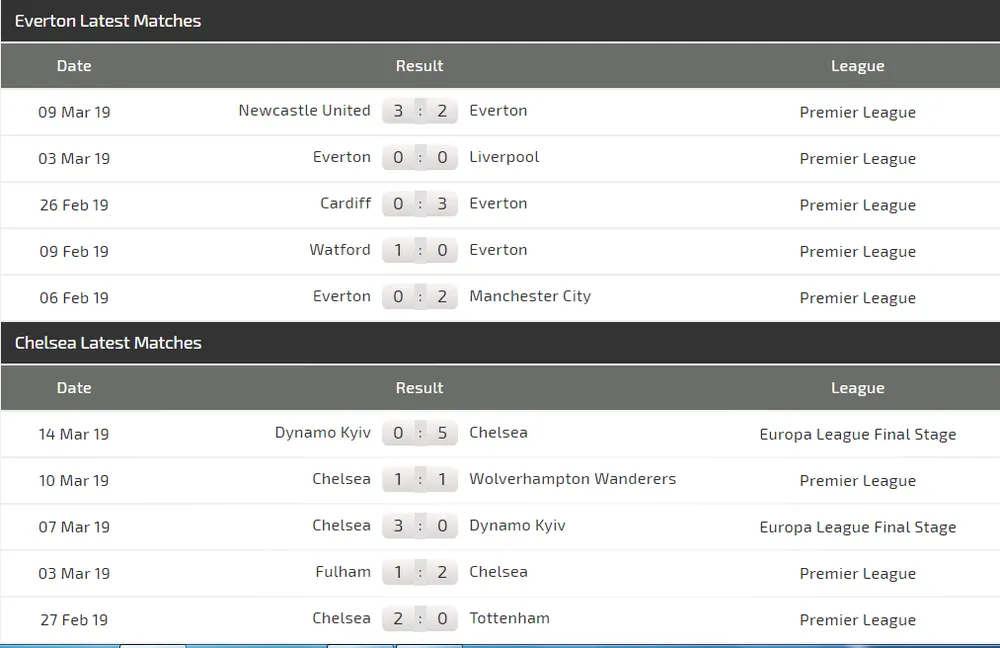Sort by the Date column in Everton table
The height and width of the screenshot is (648, 1000).
coord(74,66)
